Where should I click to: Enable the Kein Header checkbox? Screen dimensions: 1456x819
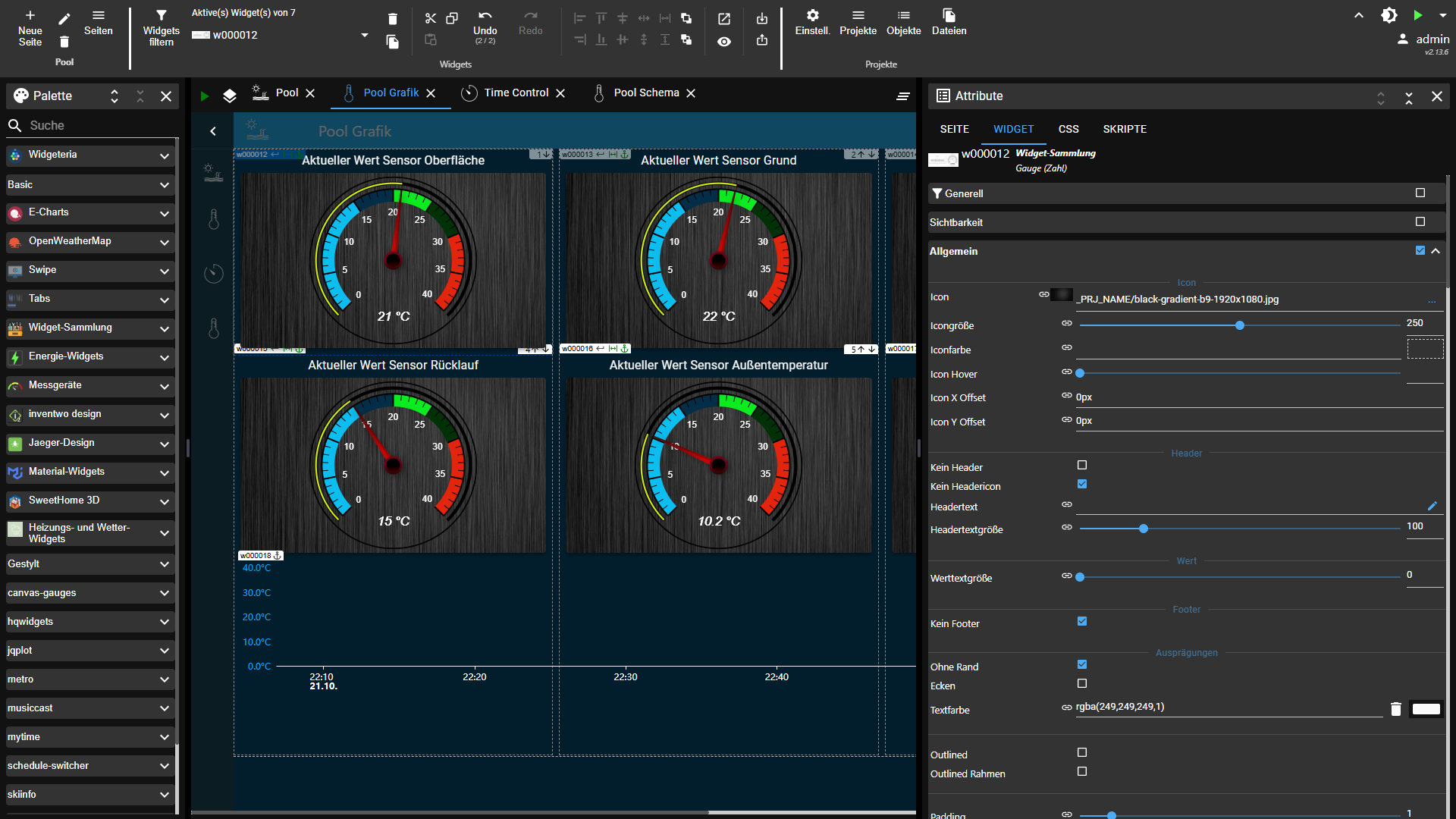click(x=1082, y=465)
